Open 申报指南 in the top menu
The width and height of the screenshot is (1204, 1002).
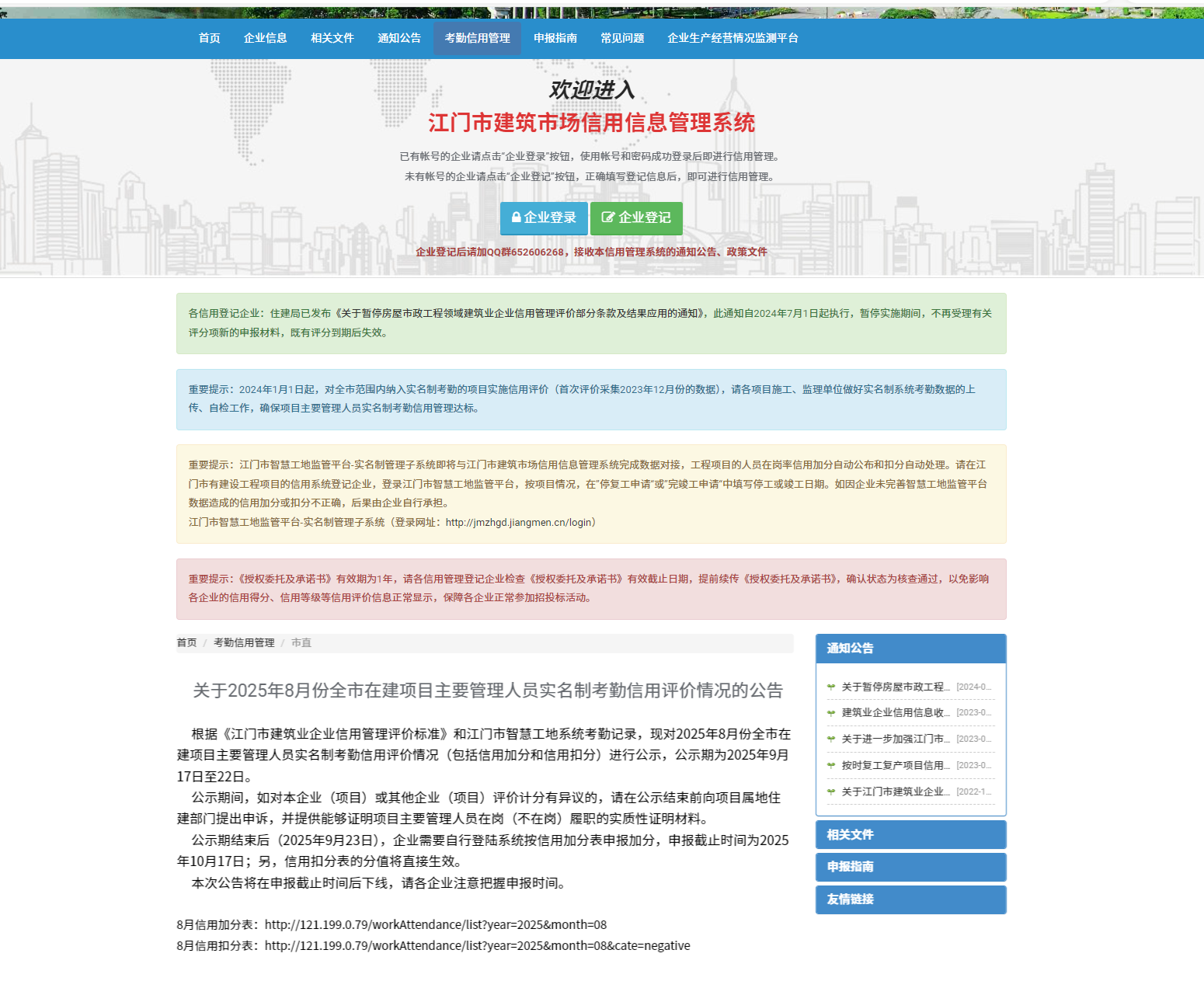point(555,38)
